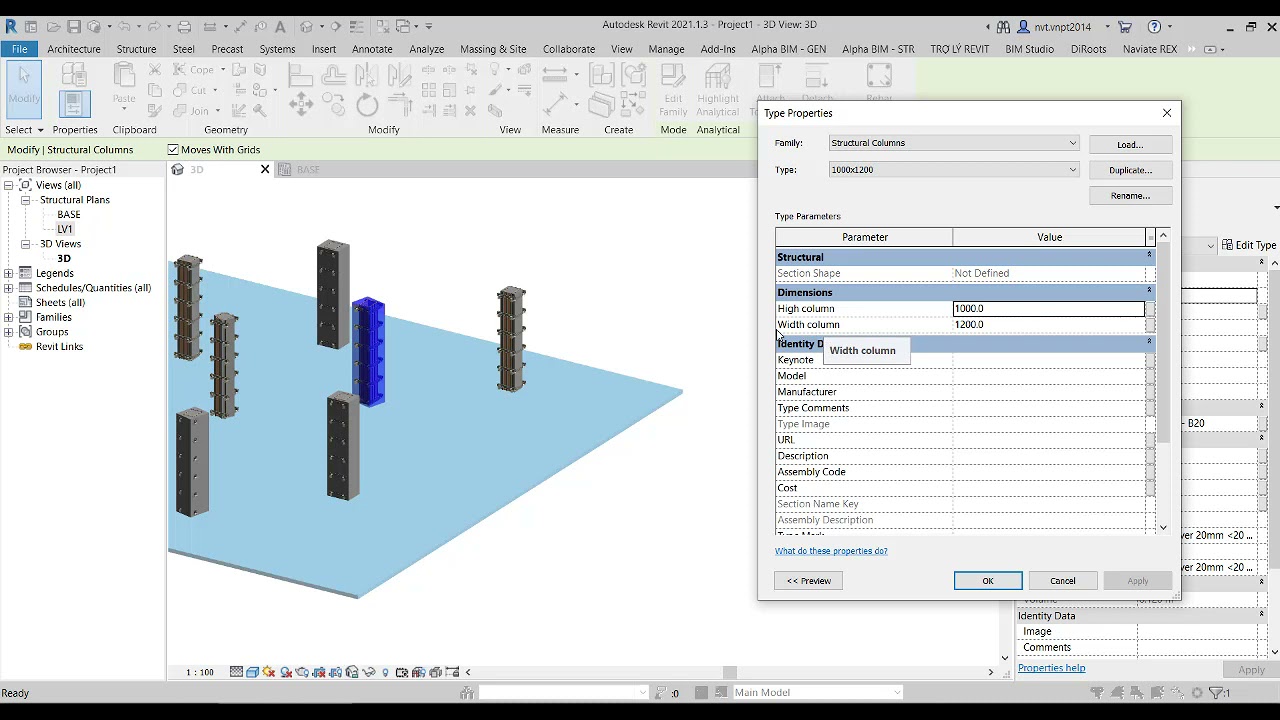Click Highlight Analytical ribbon button
The image size is (1280, 720).
click(x=718, y=90)
